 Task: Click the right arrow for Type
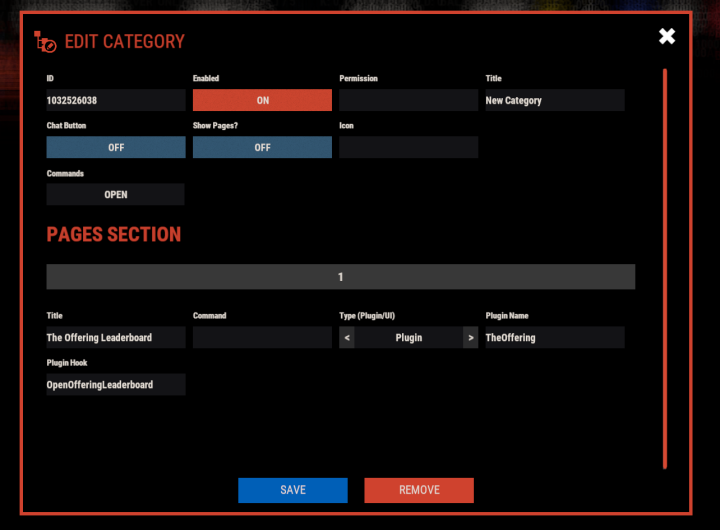(470, 338)
